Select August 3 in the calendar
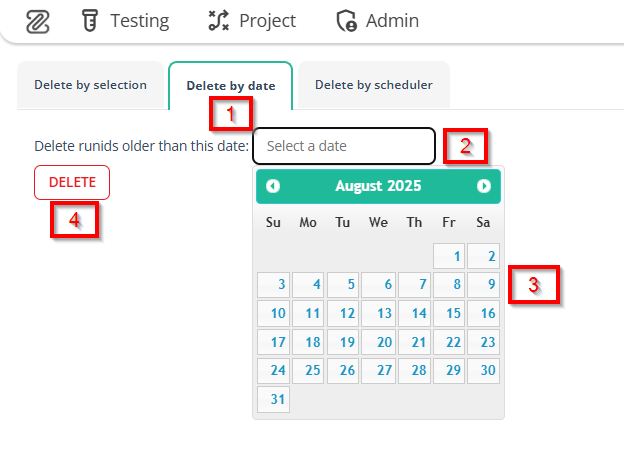624x463 pixels. 274,285
